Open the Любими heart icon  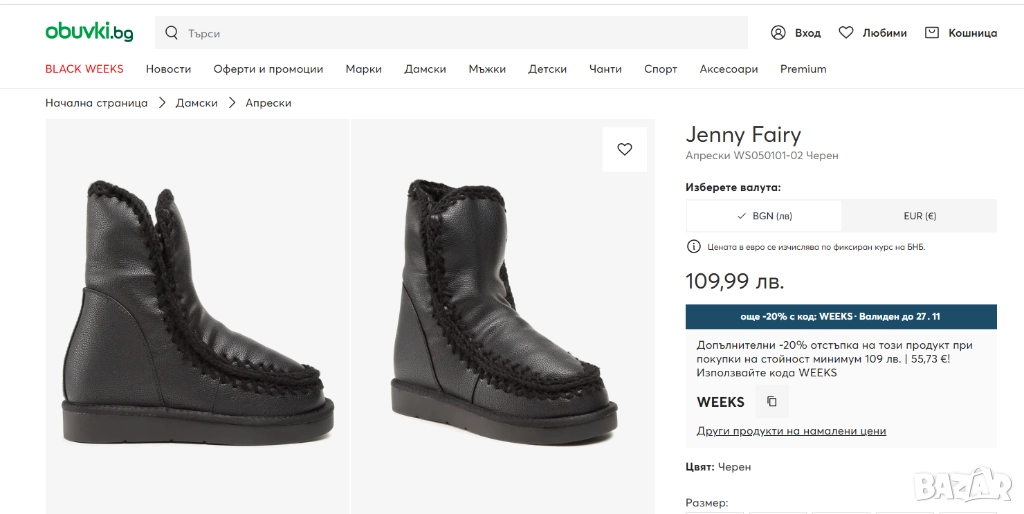click(x=846, y=33)
